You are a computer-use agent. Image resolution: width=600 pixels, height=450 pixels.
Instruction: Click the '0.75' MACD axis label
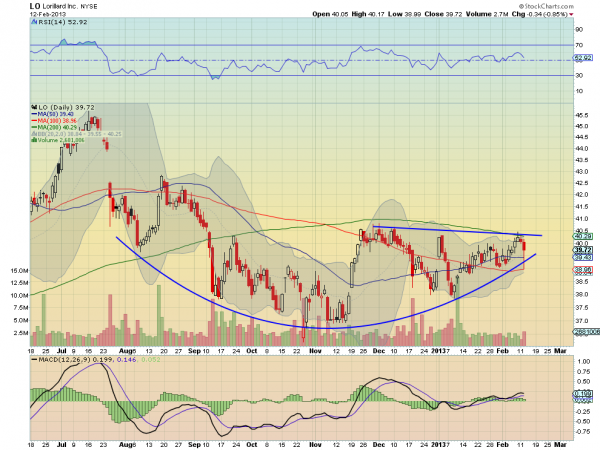click(x=584, y=372)
